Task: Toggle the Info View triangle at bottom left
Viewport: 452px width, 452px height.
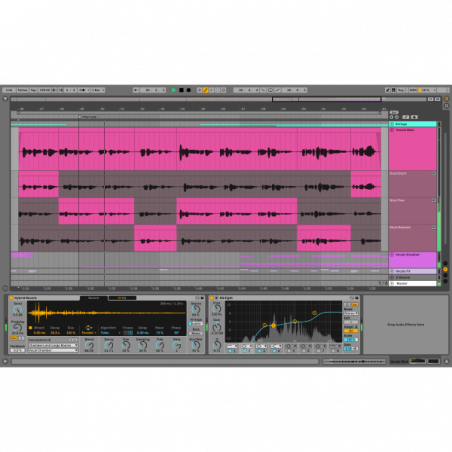Action: (x=5, y=361)
